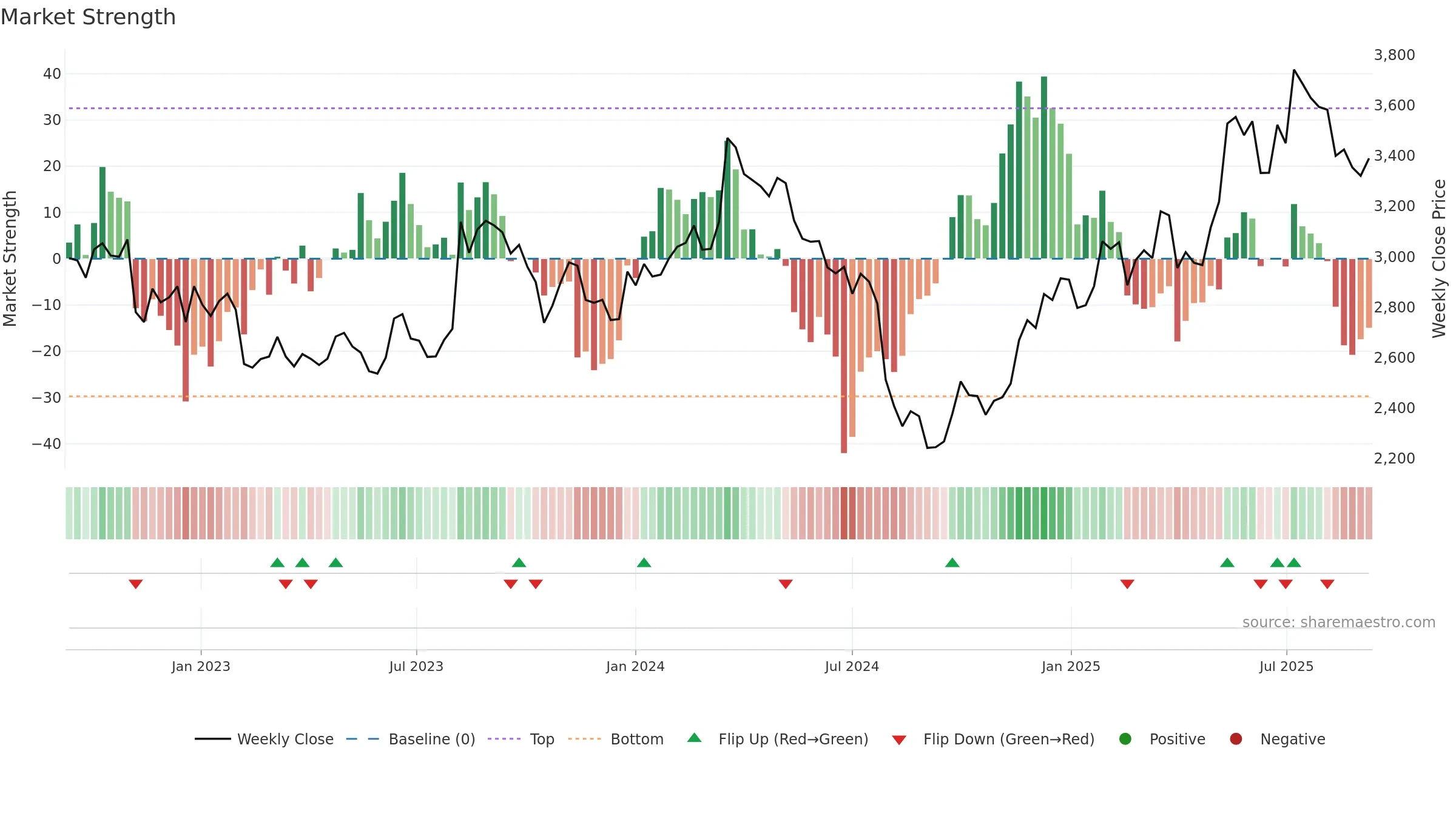Click the flip-down marker between Jan and Jul 2024

[x=786, y=584]
